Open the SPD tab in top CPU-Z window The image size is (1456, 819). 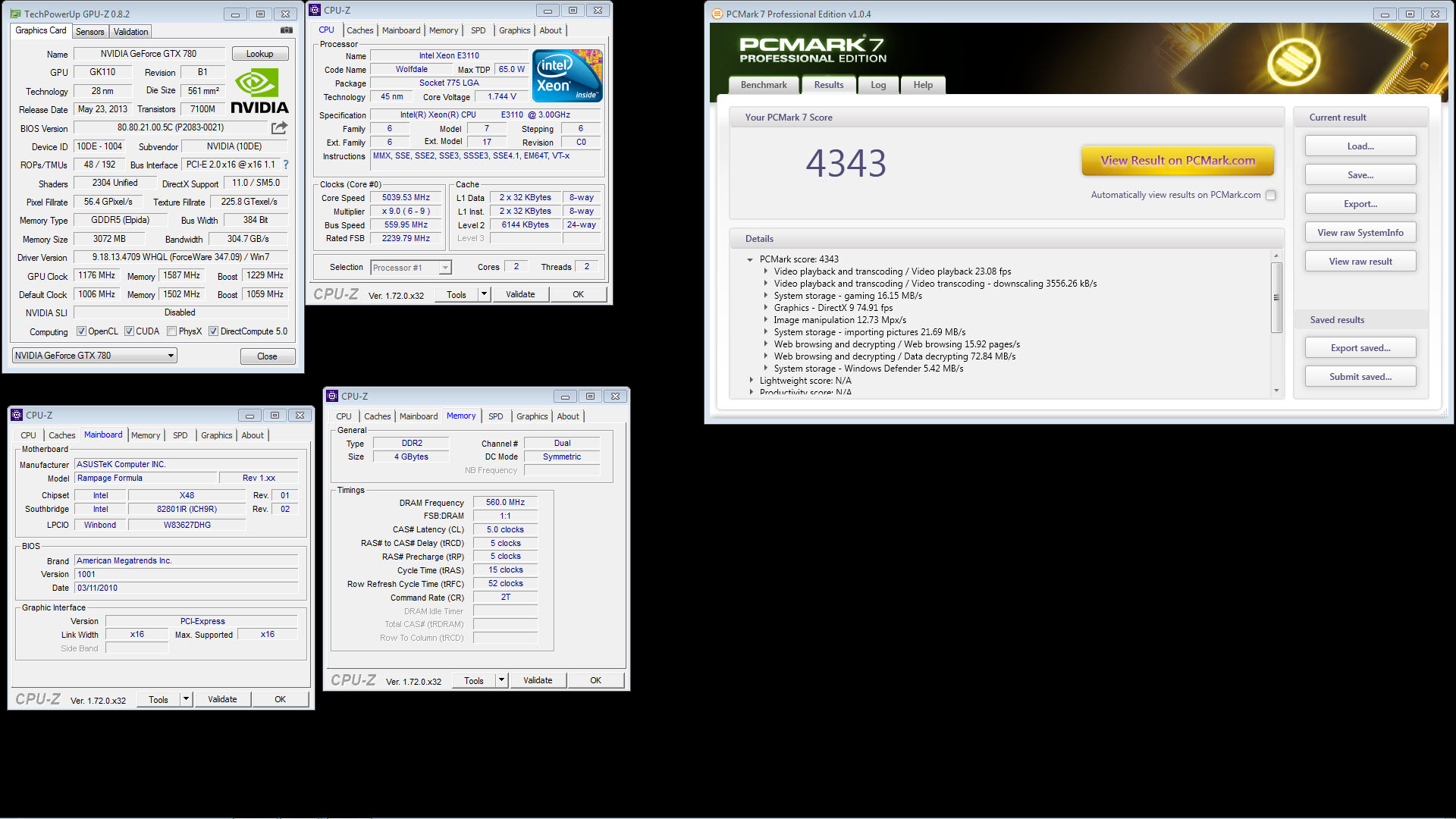point(479,30)
